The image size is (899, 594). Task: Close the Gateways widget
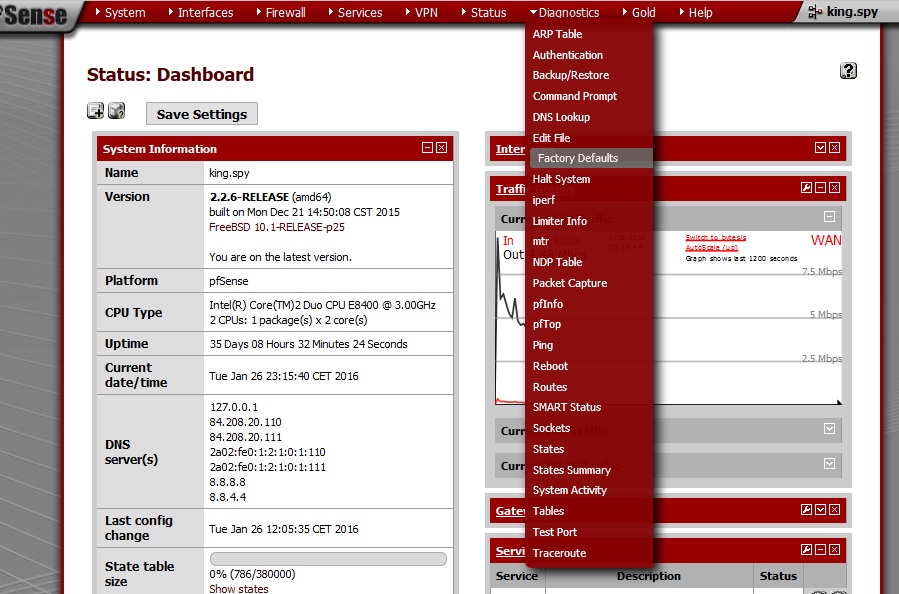click(835, 510)
